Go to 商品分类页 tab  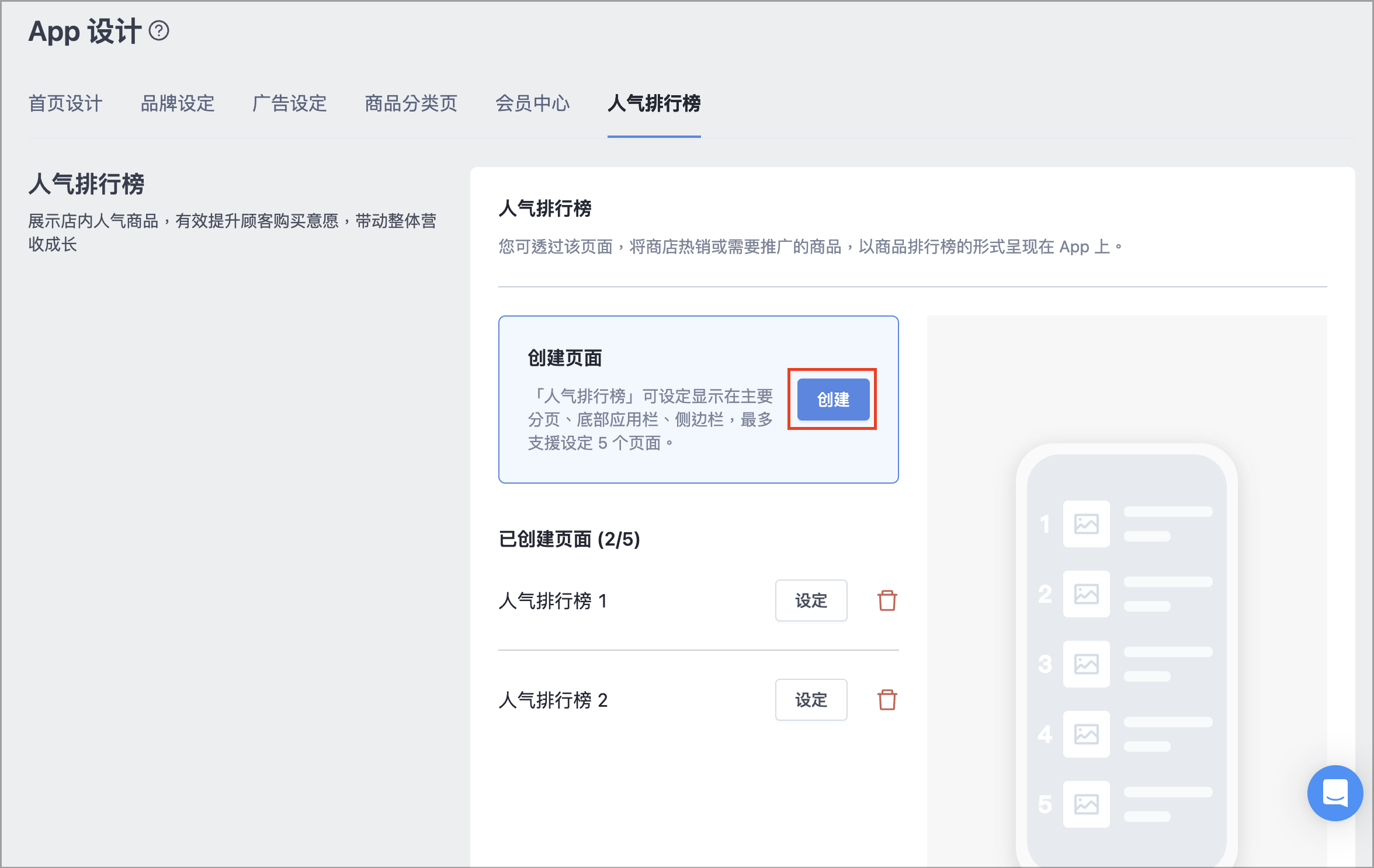pyautogui.click(x=411, y=103)
